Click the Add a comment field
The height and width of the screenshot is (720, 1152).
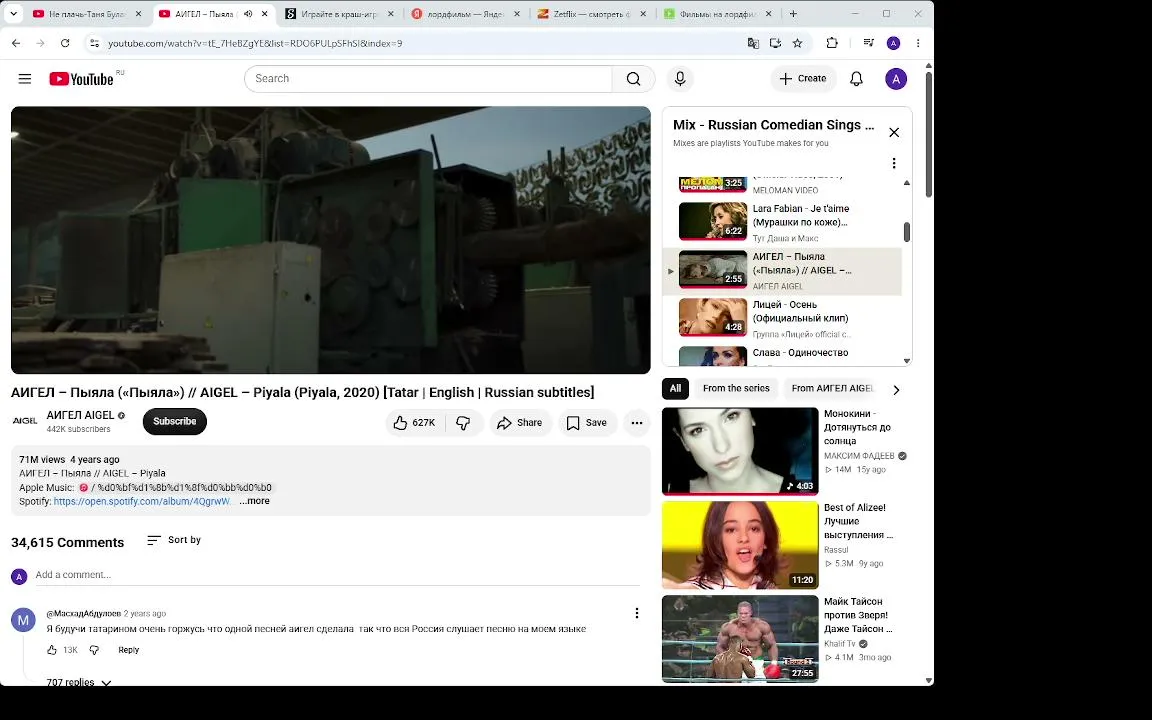(x=337, y=575)
